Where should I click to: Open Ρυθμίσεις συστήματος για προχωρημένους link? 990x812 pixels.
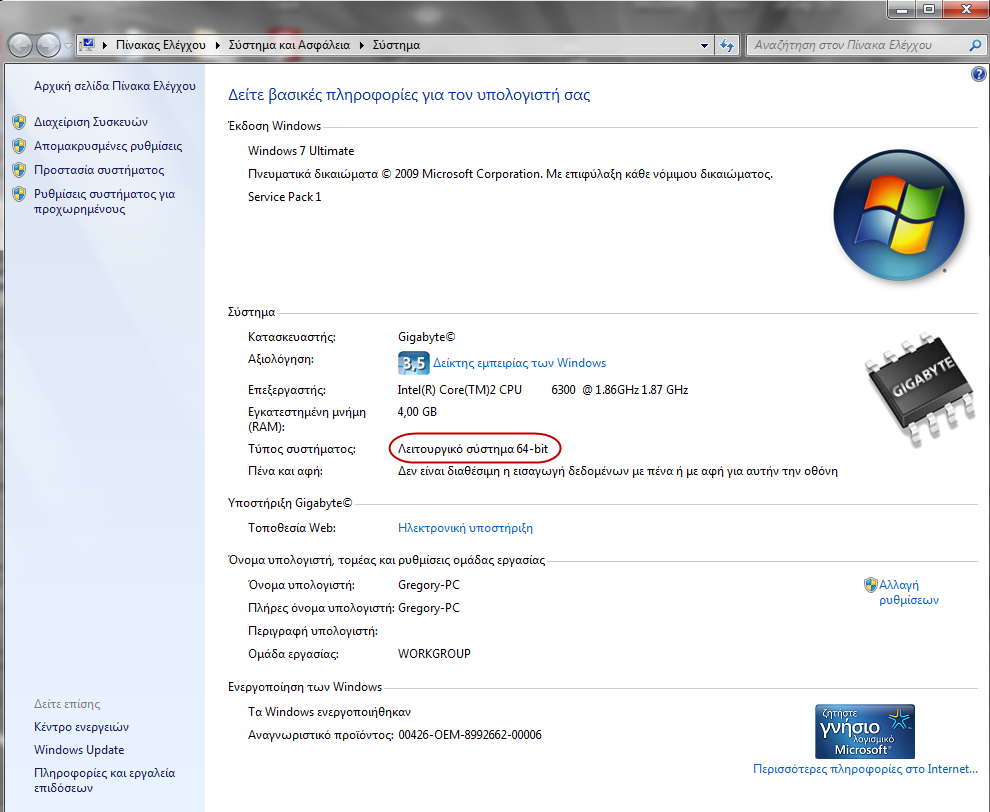pos(104,201)
